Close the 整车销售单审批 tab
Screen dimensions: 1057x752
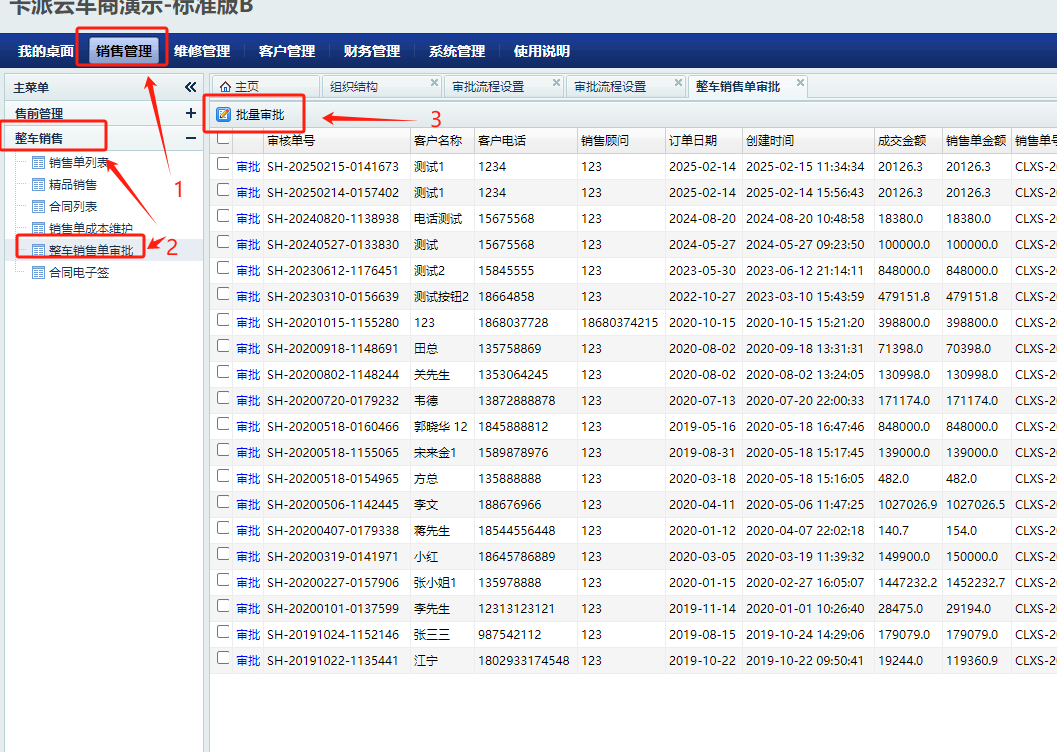[x=800, y=83]
